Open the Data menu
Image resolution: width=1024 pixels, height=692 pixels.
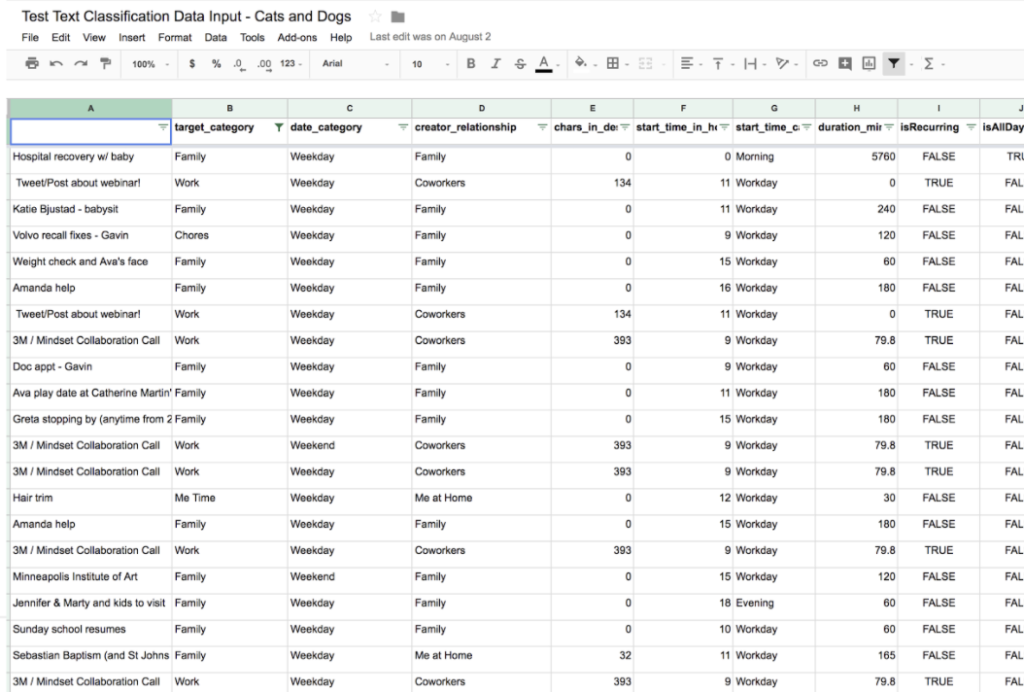[216, 37]
